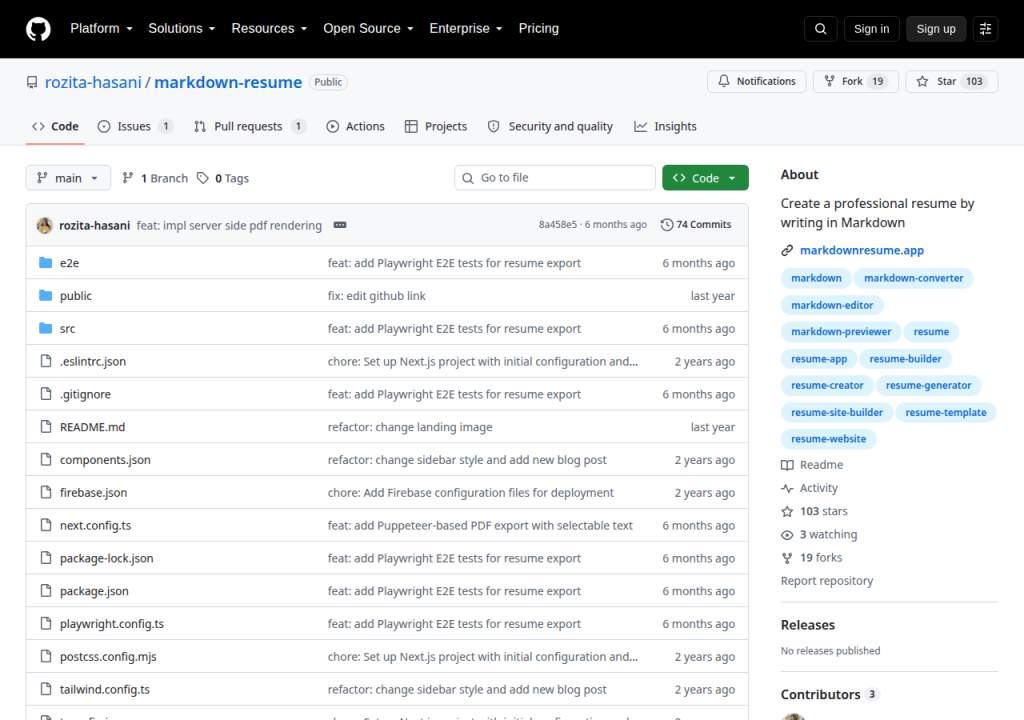Click the public folder icon
Screen dimensions: 1024x720
pos(46,295)
